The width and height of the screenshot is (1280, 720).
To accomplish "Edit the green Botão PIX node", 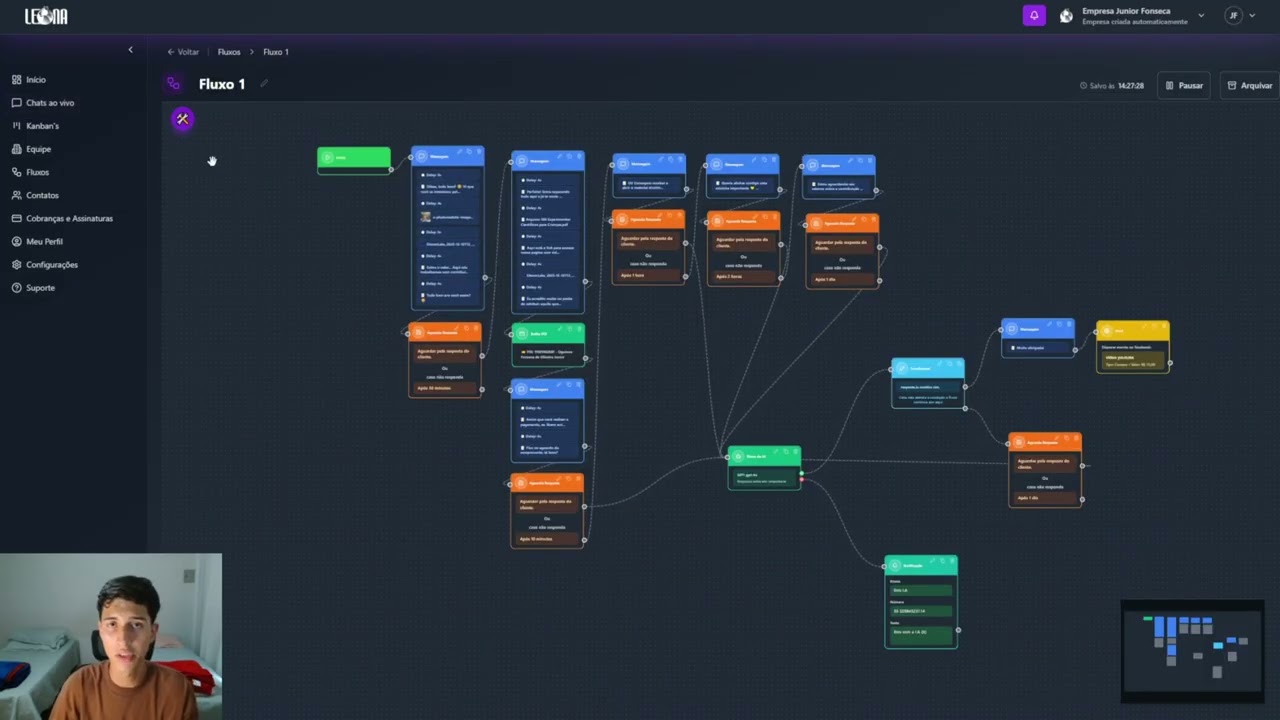I will [x=560, y=329].
